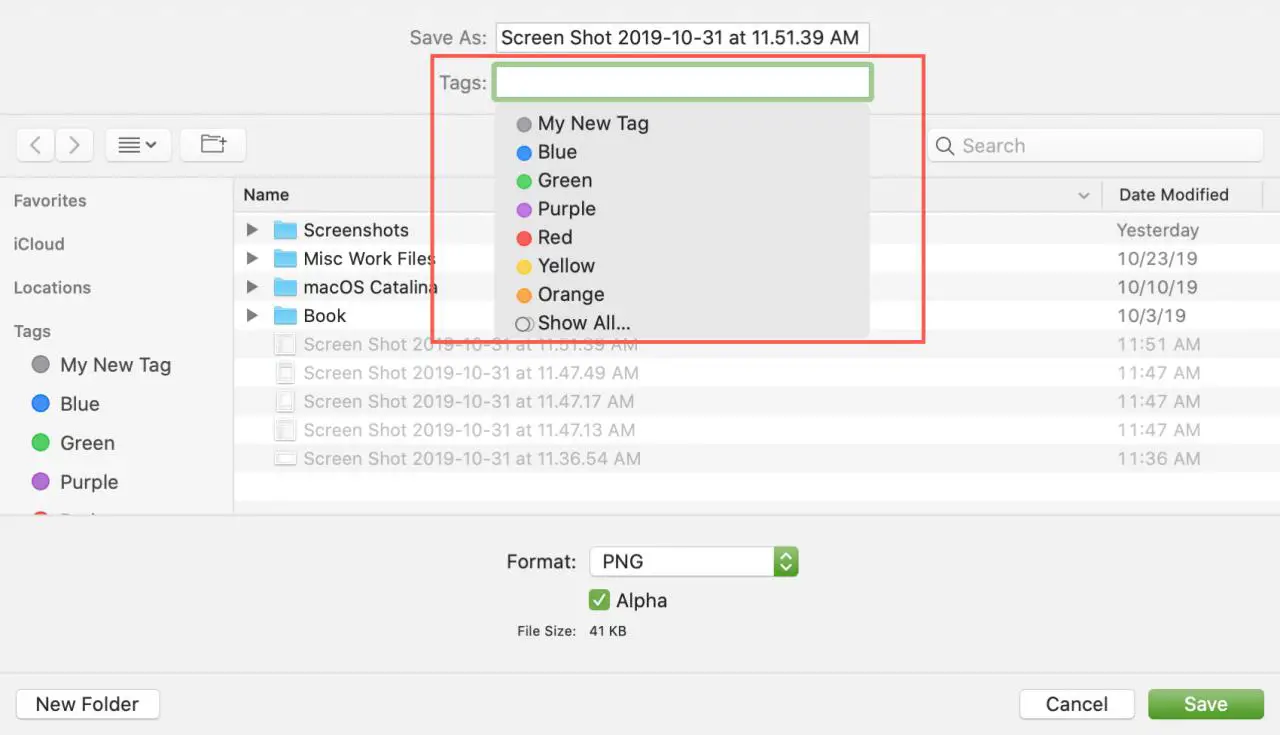Select My New Tag from dropdown list

point(592,124)
